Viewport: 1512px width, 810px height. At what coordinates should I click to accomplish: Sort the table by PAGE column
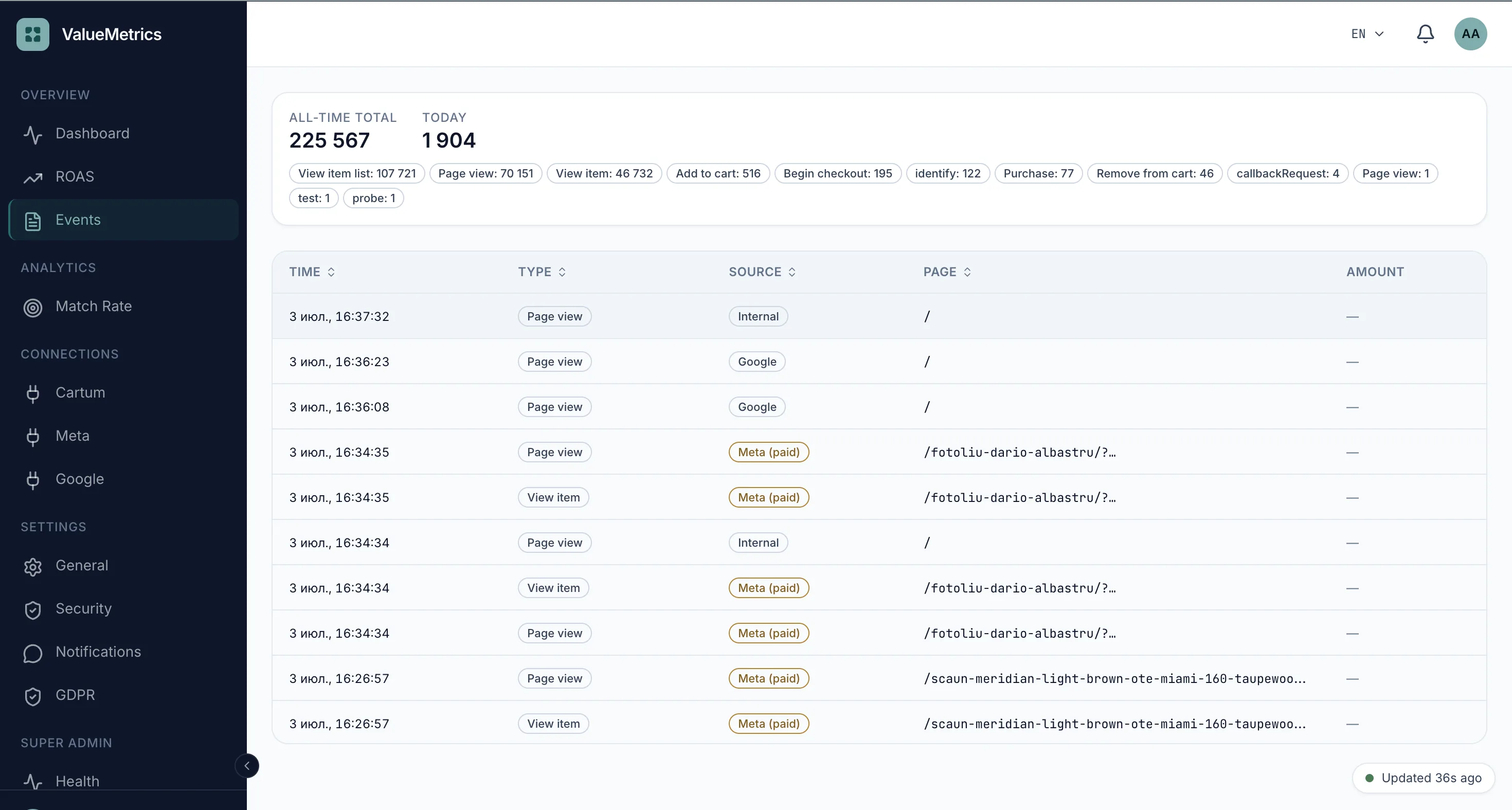tap(947, 273)
